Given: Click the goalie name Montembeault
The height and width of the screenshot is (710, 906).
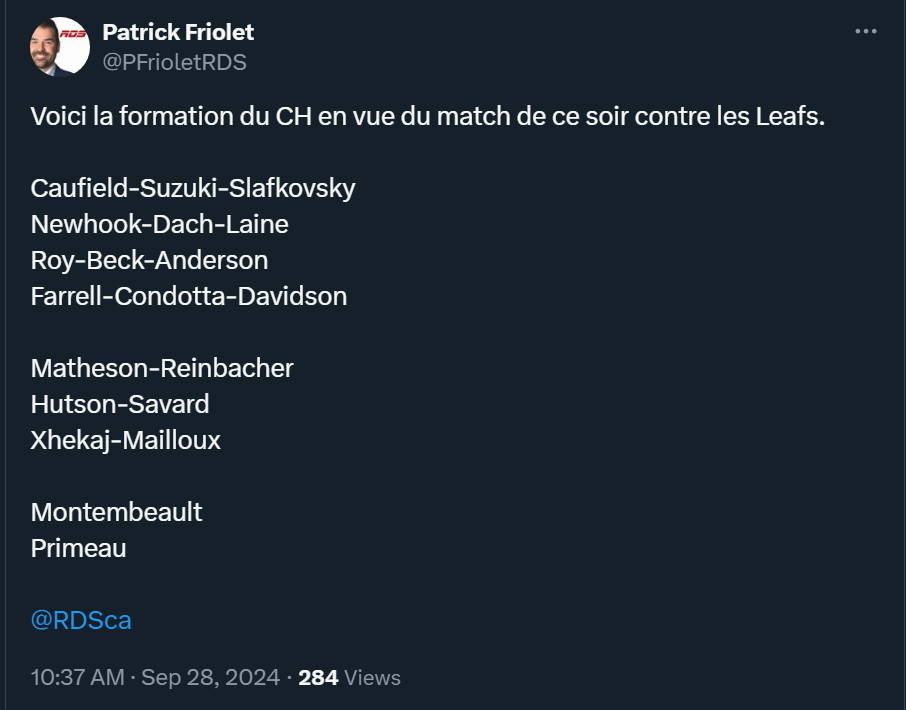Looking at the screenshot, I should [117, 512].
